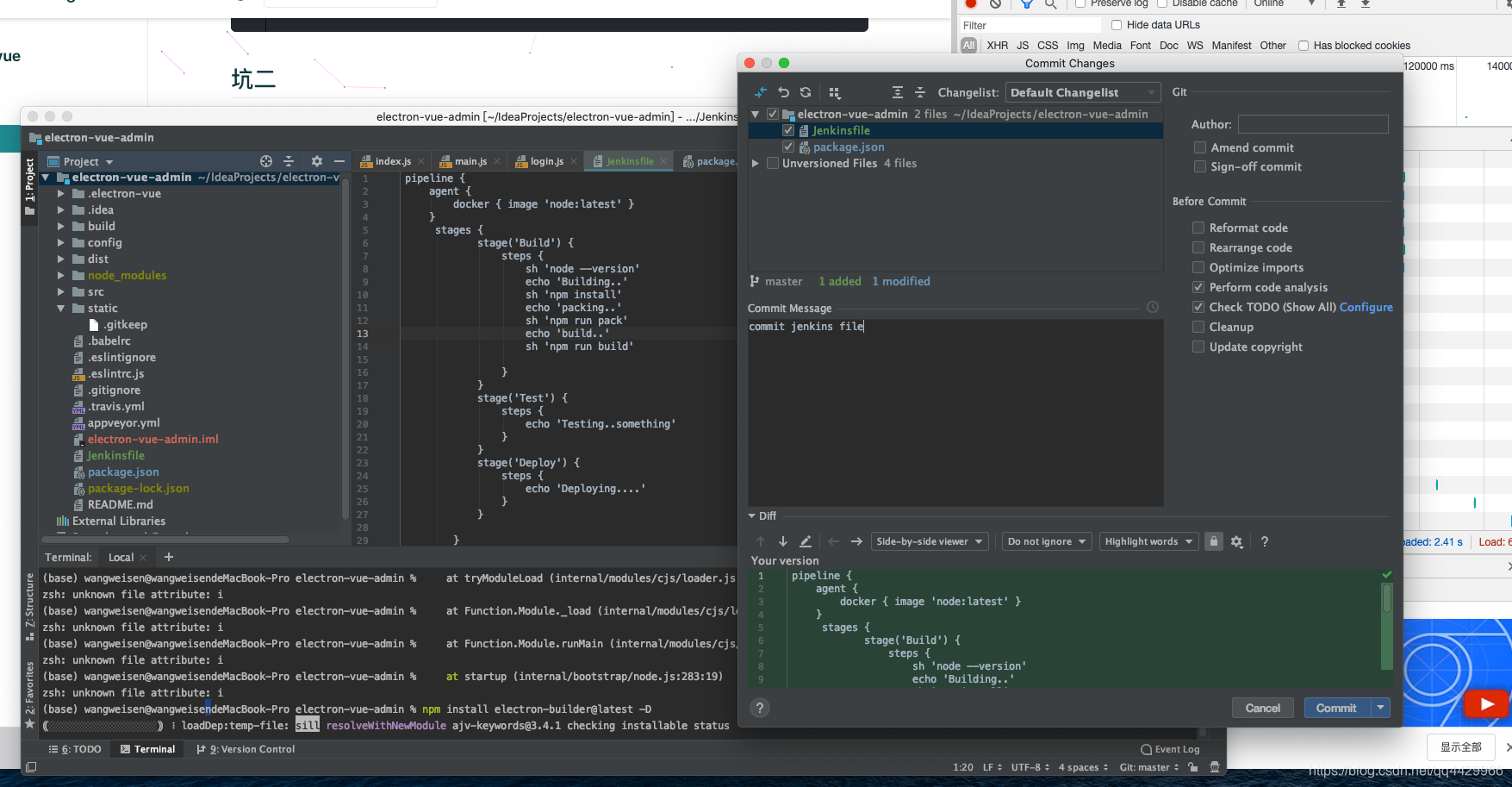Enable Reformat code before commit
1512x787 pixels.
pyautogui.click(x=1198, y=228)
